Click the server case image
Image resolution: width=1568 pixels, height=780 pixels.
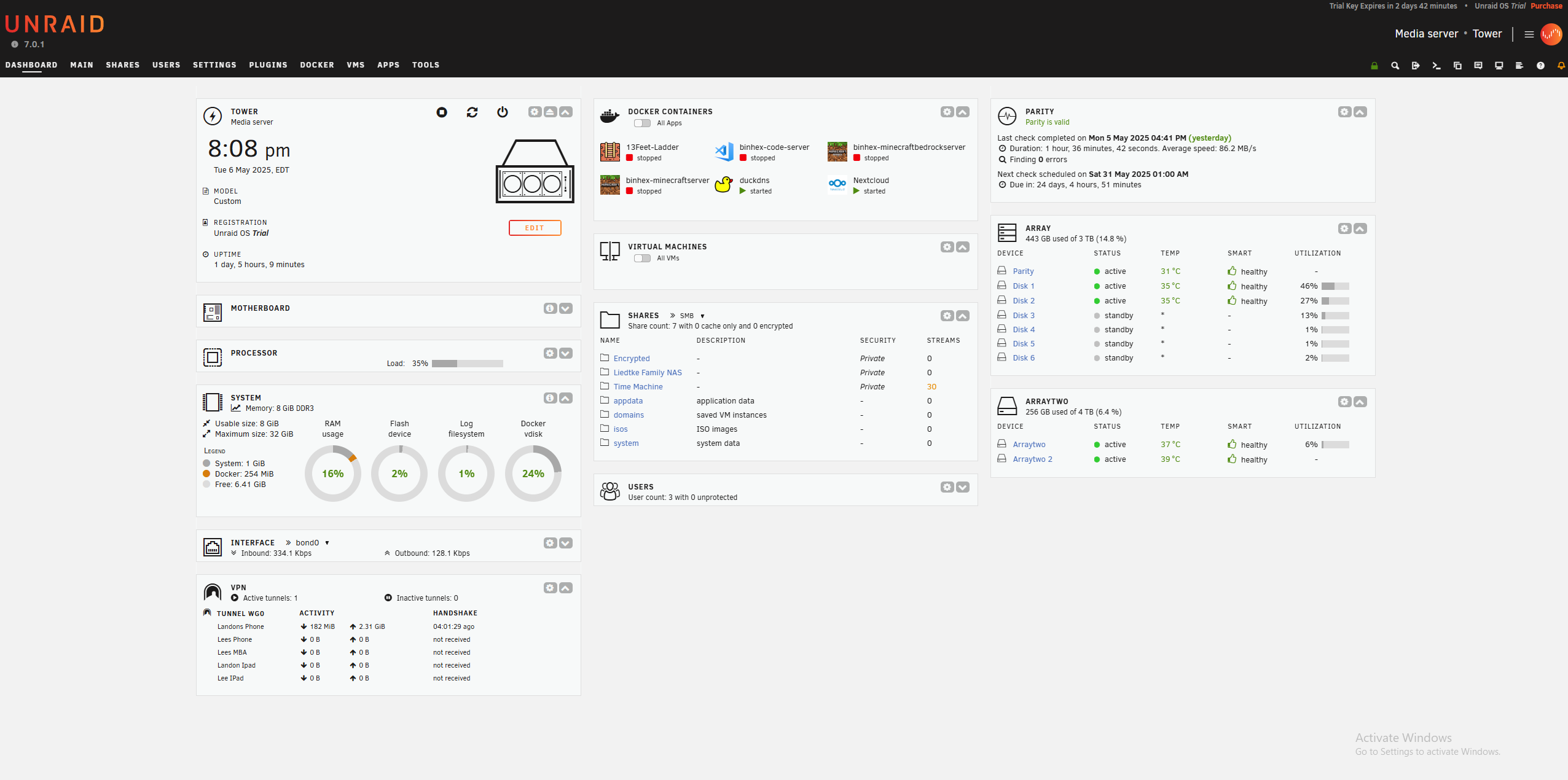click(535, 171)
